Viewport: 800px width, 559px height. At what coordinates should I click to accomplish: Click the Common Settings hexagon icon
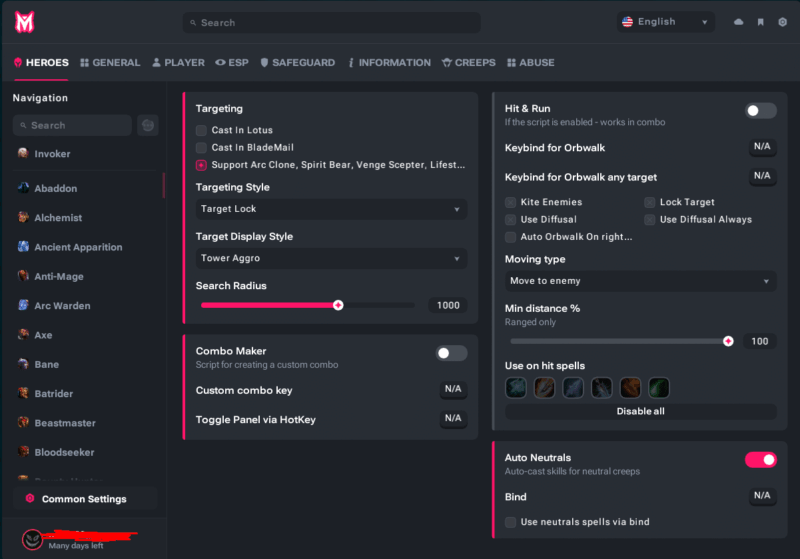pos(30,498)
